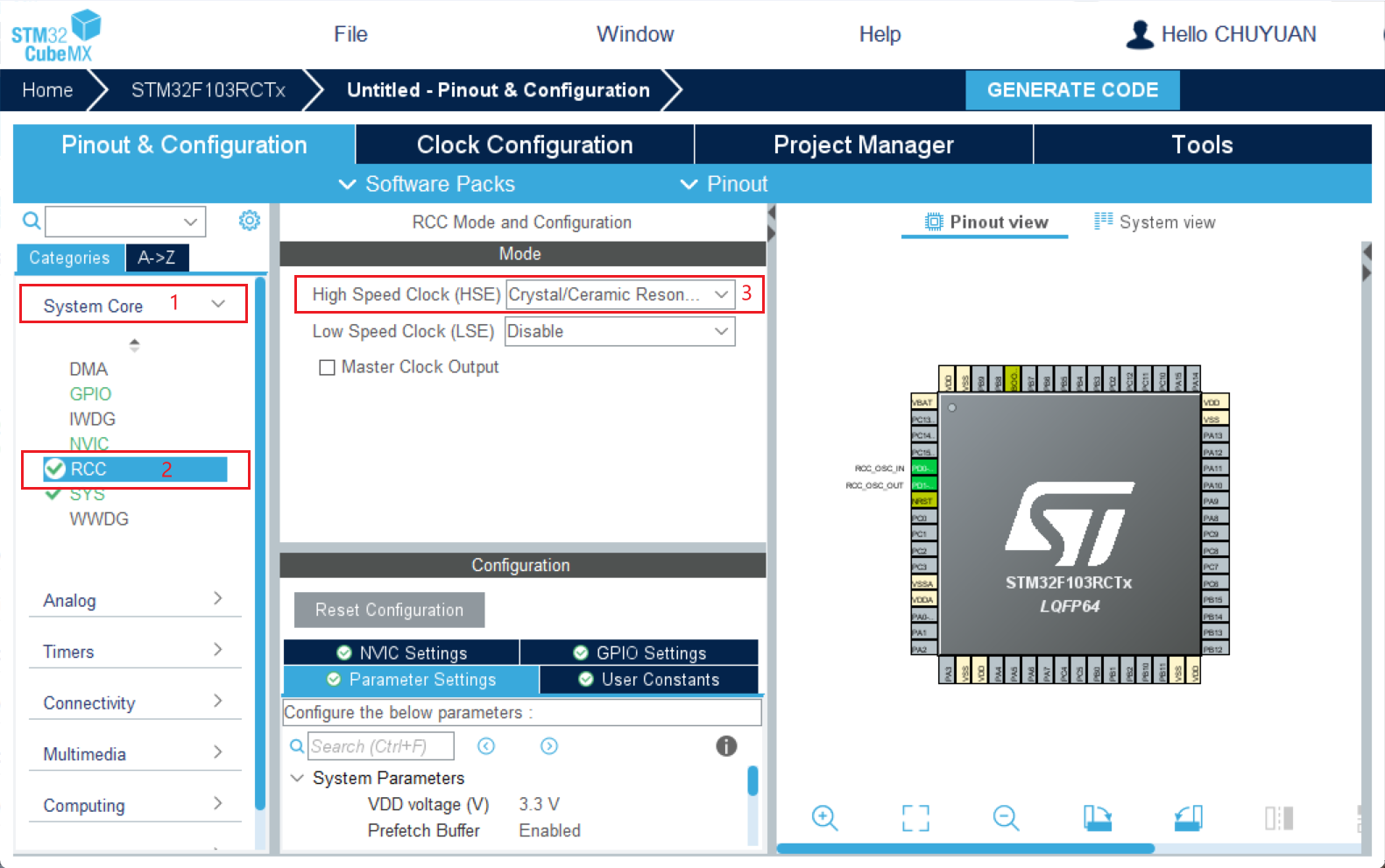Collapse the System Parameters group
The height and width of the screenshot is (868, 1385).
point(297,778)
